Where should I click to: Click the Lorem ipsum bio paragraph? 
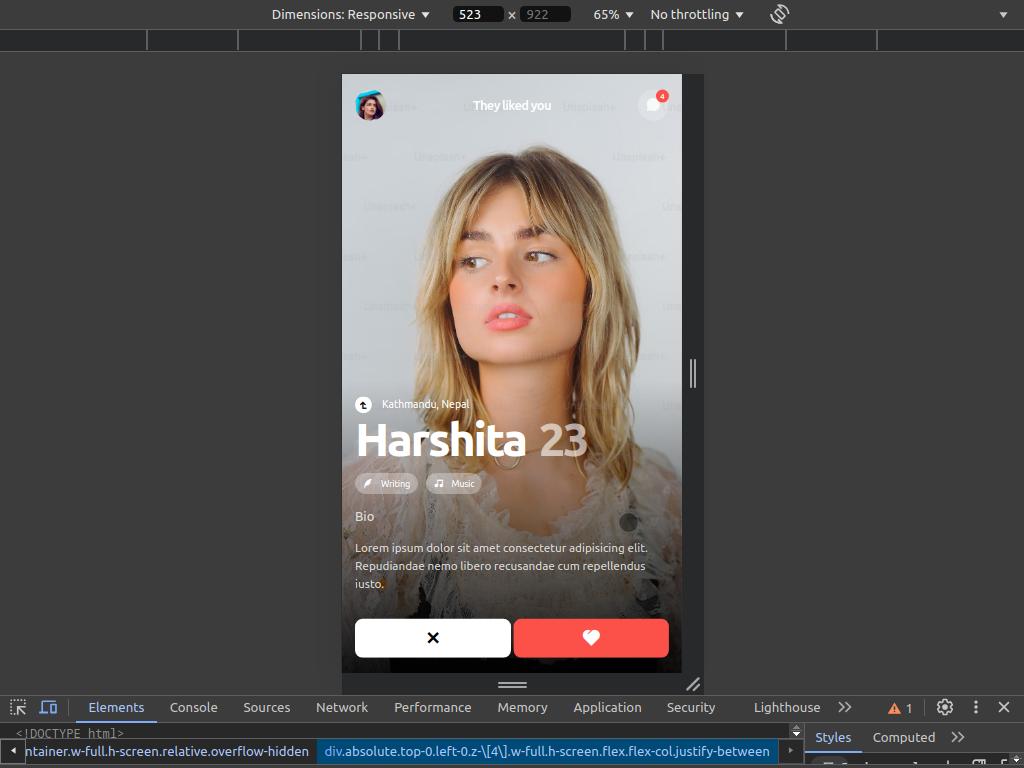point(502,566)
